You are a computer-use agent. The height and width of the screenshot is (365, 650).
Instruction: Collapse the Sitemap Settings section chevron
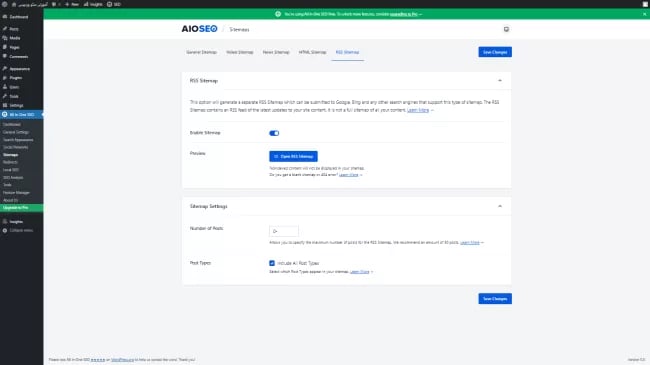click(500, 206)
